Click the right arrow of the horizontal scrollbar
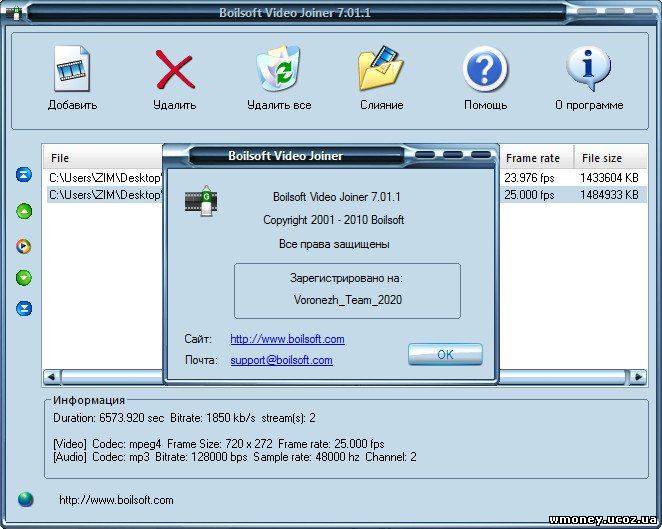This screenshot has width=662, height=529. (638, 377)
